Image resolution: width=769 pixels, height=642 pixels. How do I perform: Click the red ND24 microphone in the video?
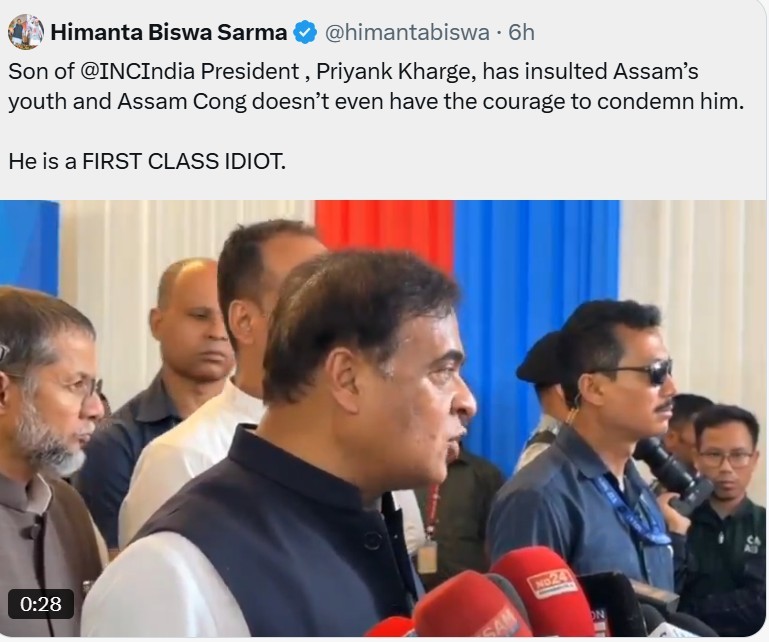point(542,591)
